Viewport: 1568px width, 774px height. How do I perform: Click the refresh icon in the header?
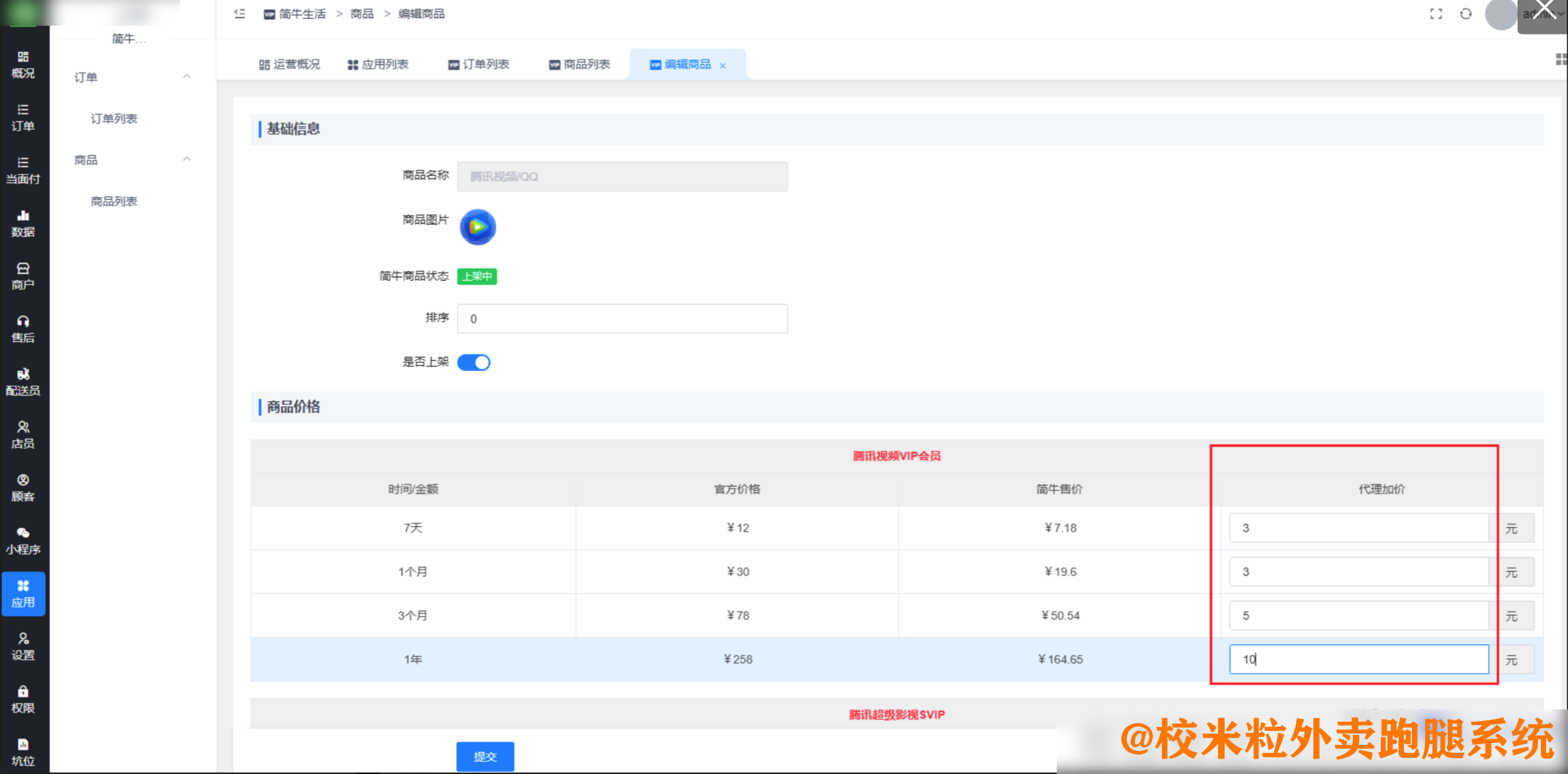[x=1466, y=13]
